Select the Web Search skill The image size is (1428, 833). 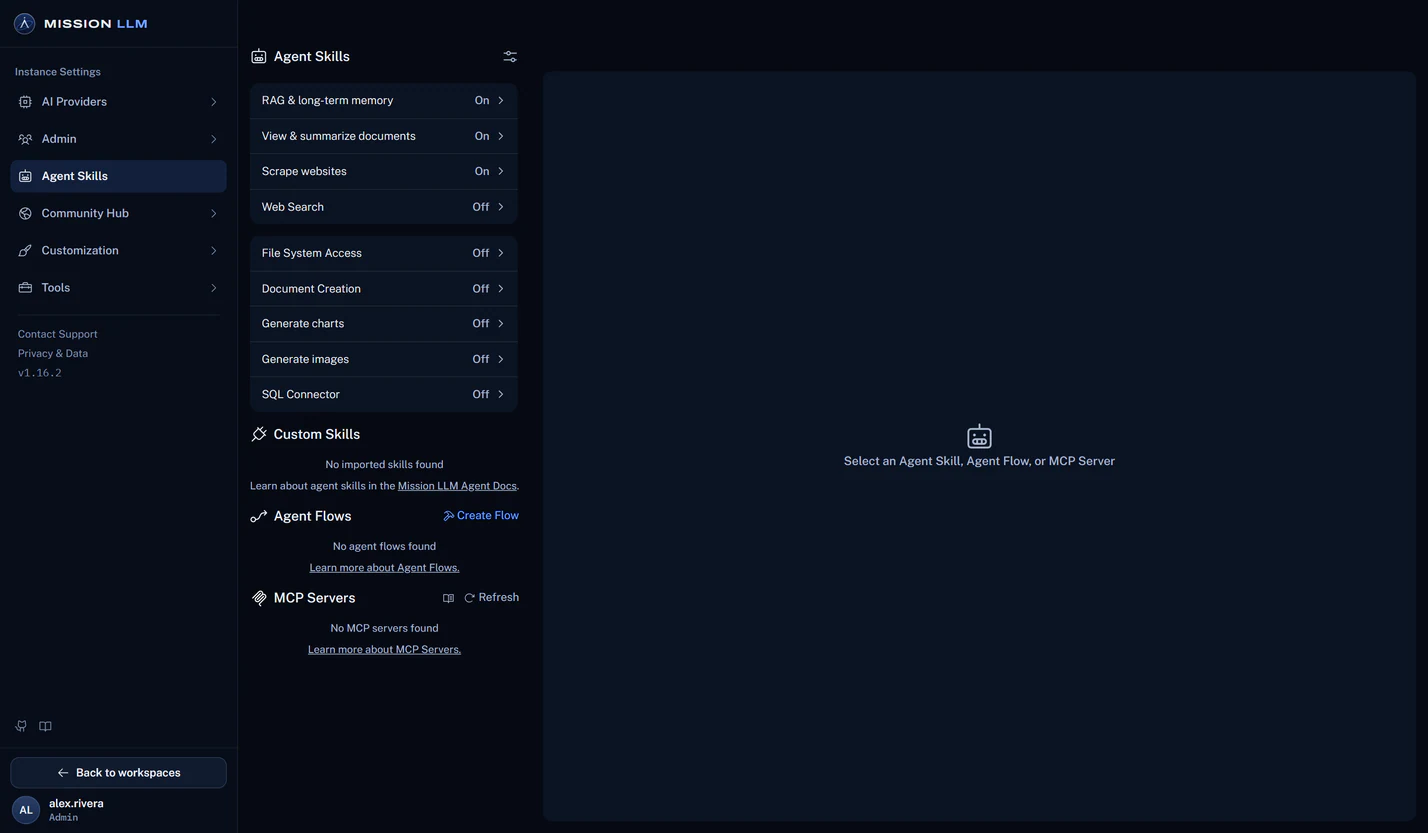383,207
